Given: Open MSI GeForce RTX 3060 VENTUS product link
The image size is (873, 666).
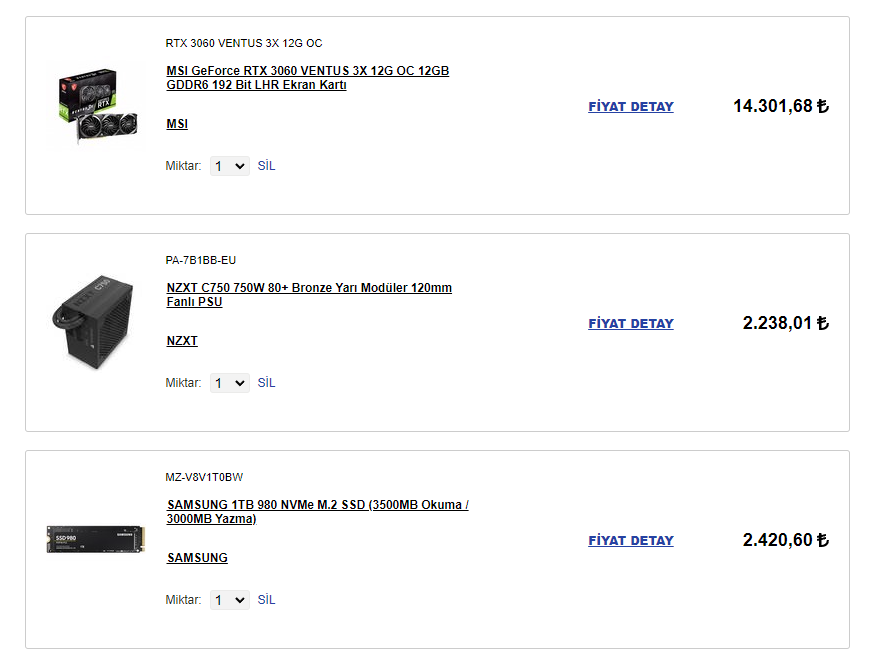Looking at the screenshot, I should click(x=307, y=78).
